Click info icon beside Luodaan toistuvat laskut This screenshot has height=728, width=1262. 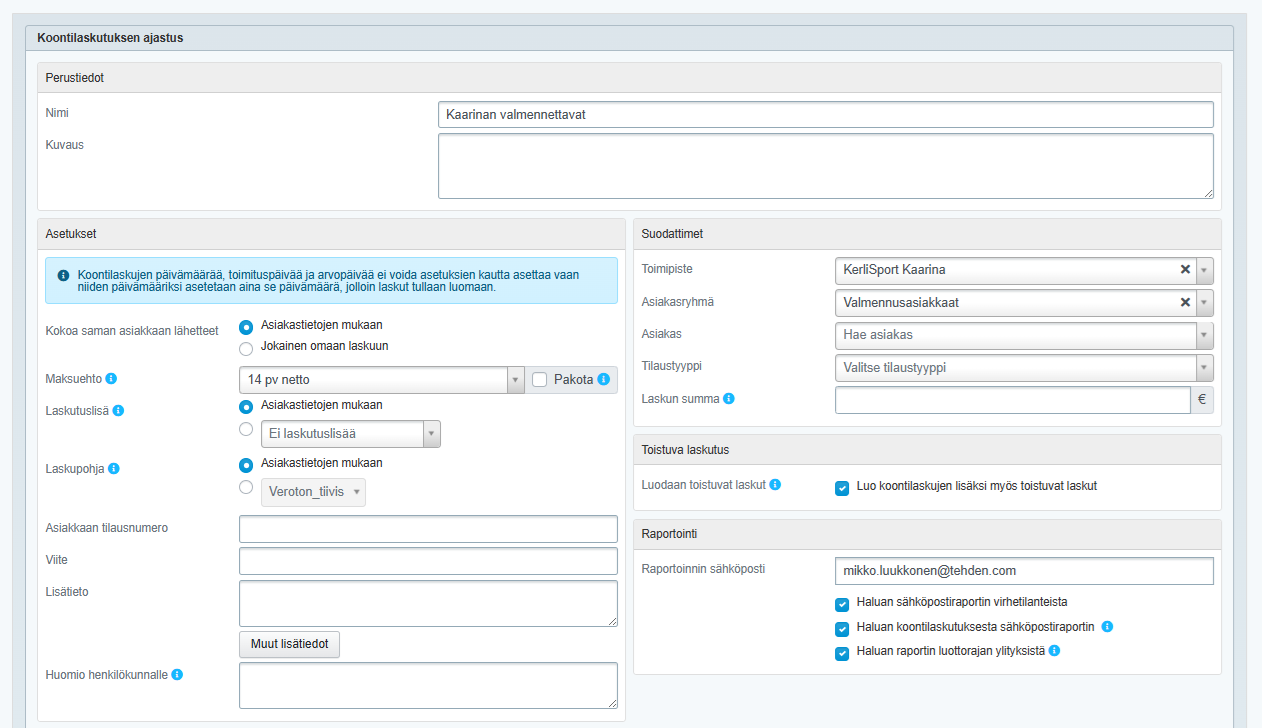pos(775,484)
